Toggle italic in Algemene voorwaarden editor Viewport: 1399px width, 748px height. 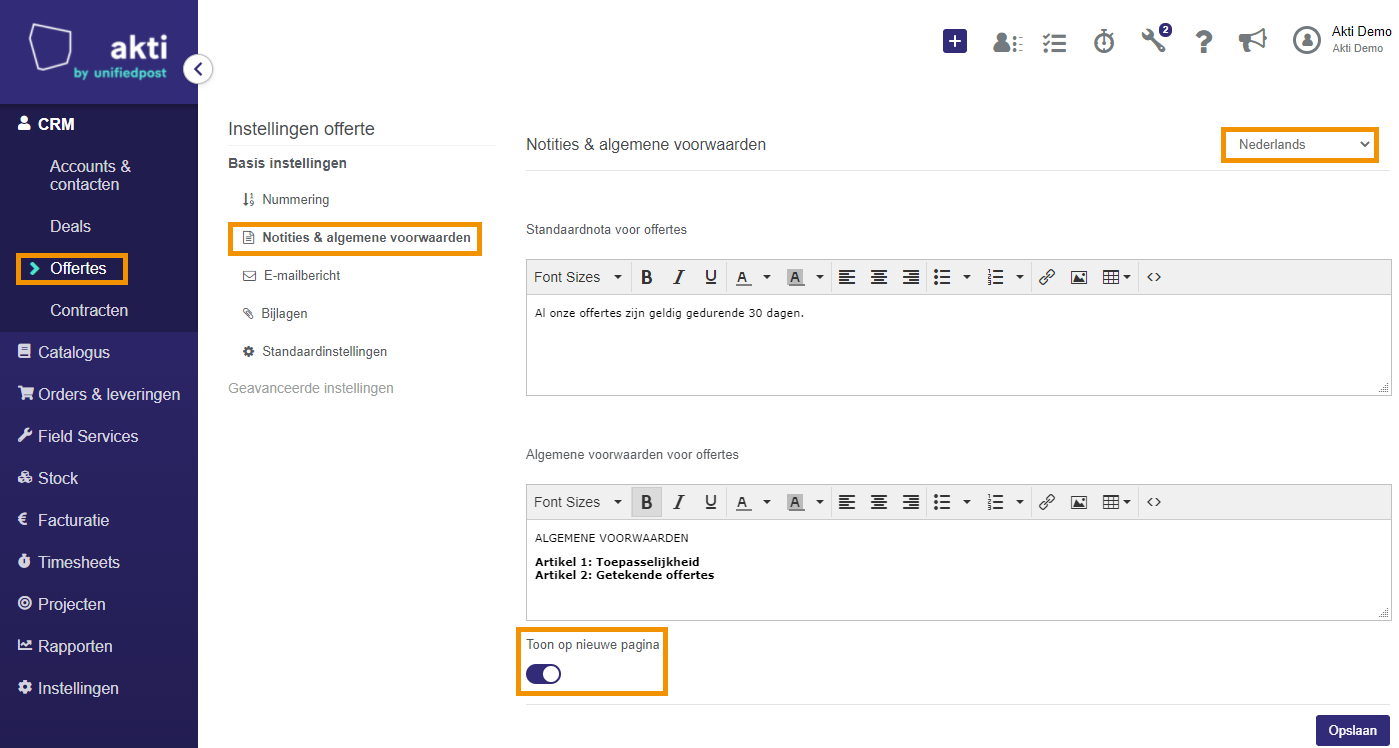click(x=679, y=502)
